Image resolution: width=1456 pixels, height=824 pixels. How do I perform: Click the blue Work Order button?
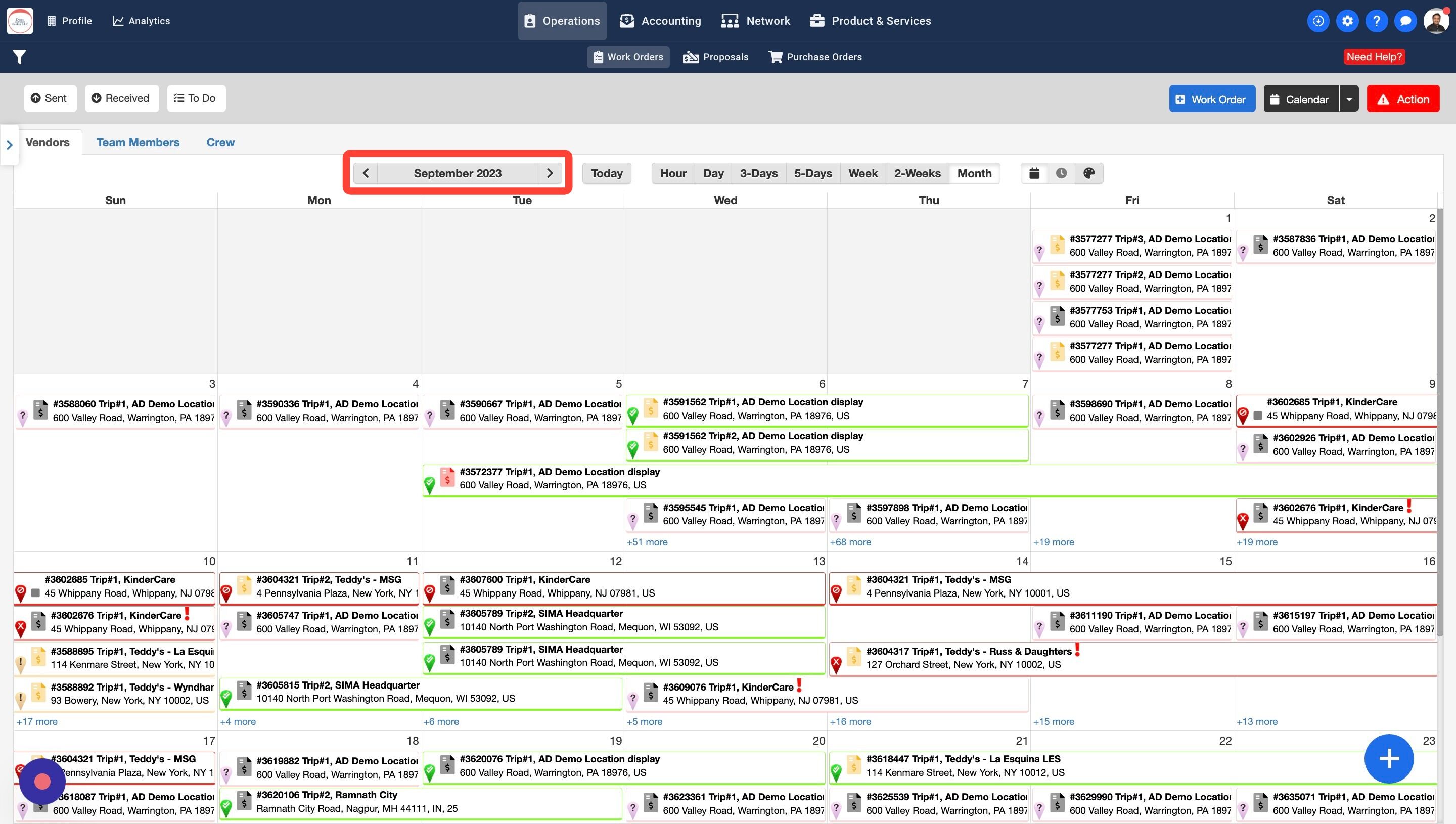1211,99
